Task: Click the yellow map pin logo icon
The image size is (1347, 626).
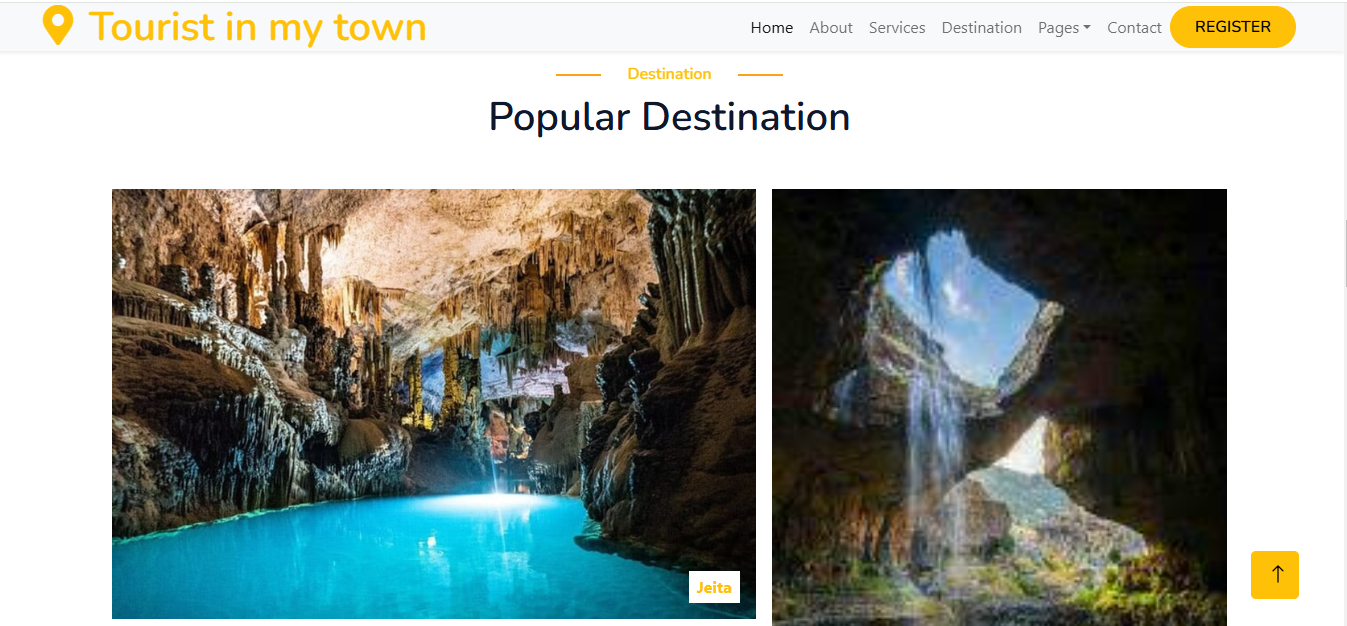Action: (58, 27)
